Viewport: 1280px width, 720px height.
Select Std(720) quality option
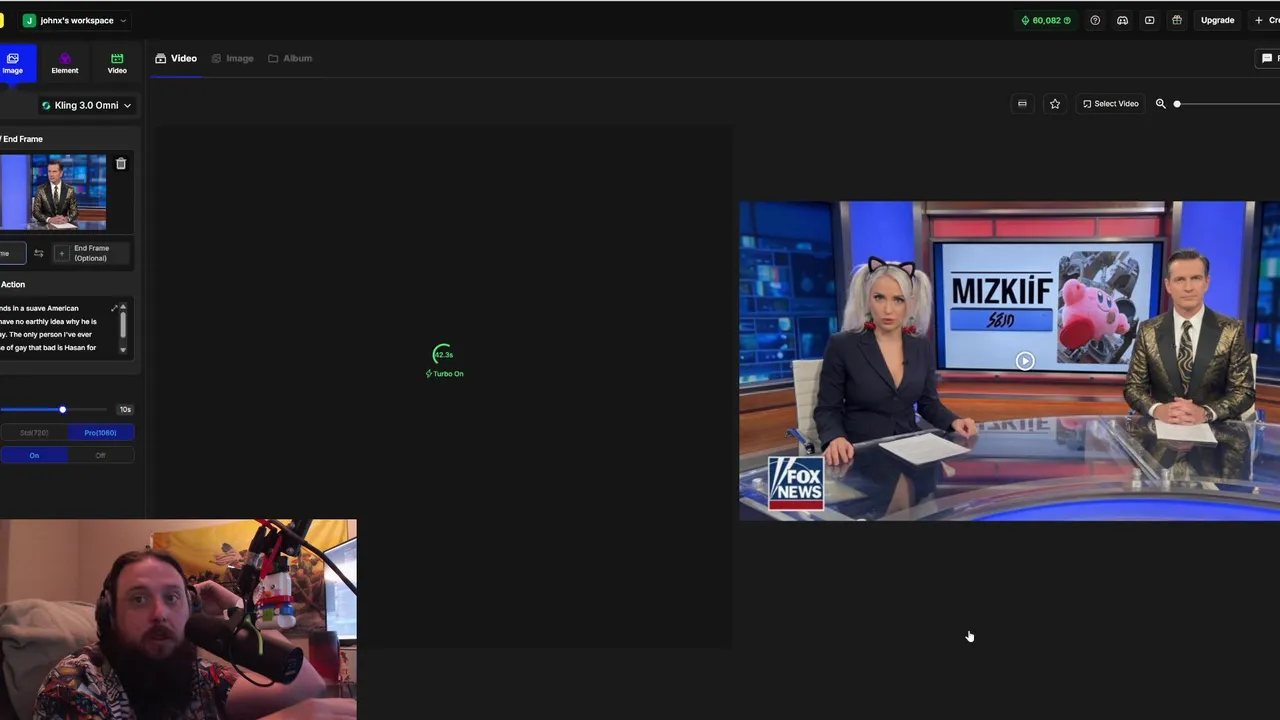pyautogui.click(x=34, y=433)
